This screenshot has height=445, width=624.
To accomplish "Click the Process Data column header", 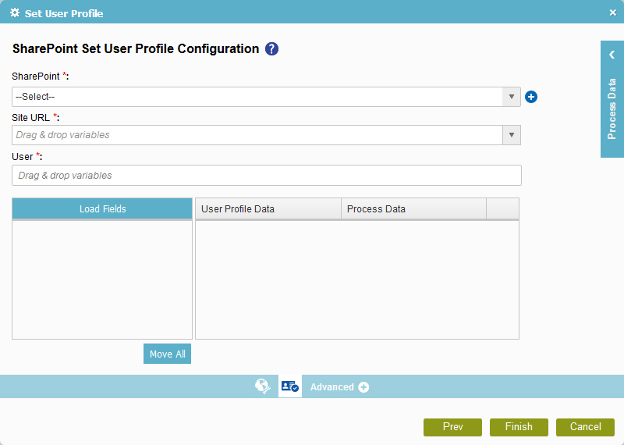I will click(414, 209).
